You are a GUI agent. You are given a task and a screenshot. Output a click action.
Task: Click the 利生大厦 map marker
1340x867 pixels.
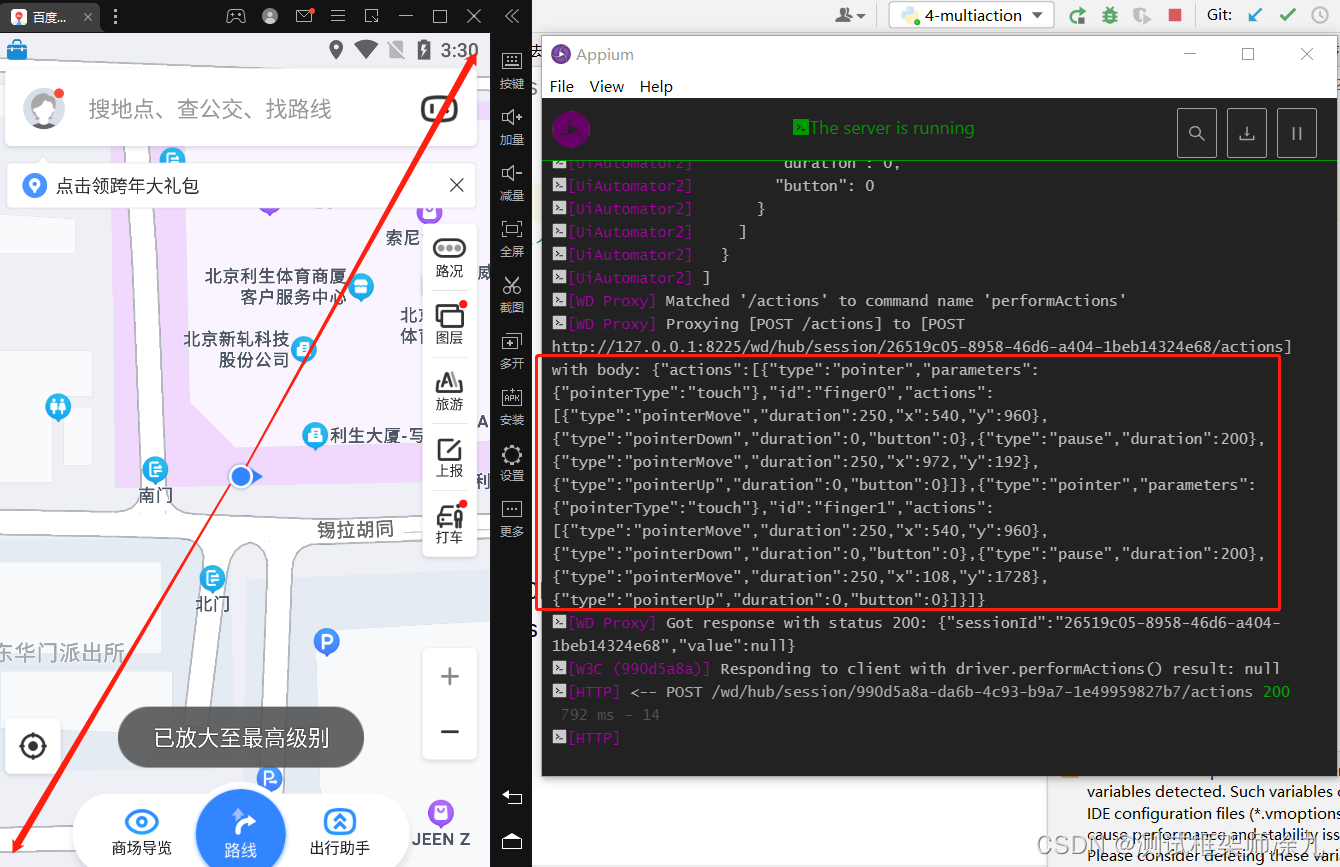point(315,435)
